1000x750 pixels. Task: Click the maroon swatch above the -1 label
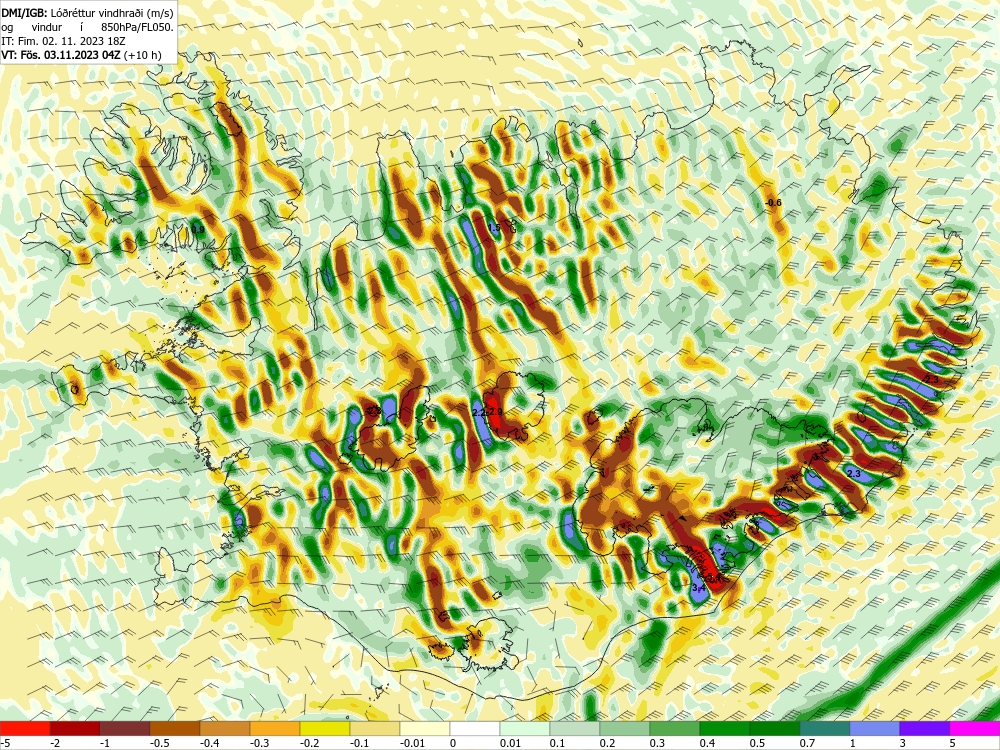(x=125, y=728)
